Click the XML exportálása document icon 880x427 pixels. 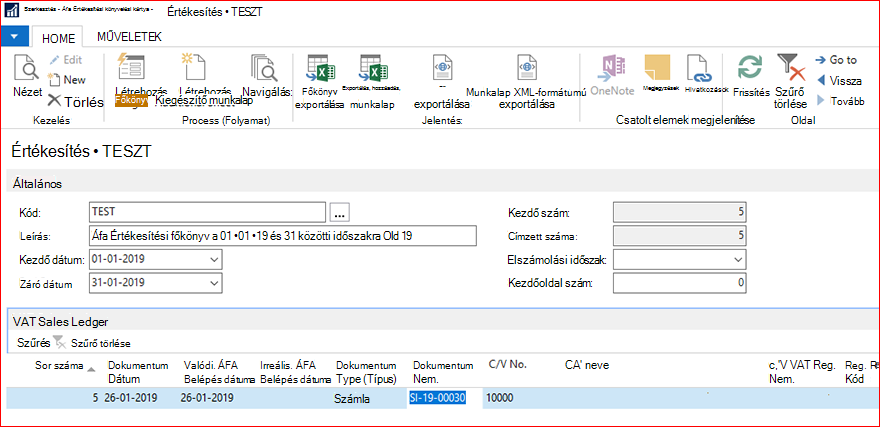tap(442, 67)
